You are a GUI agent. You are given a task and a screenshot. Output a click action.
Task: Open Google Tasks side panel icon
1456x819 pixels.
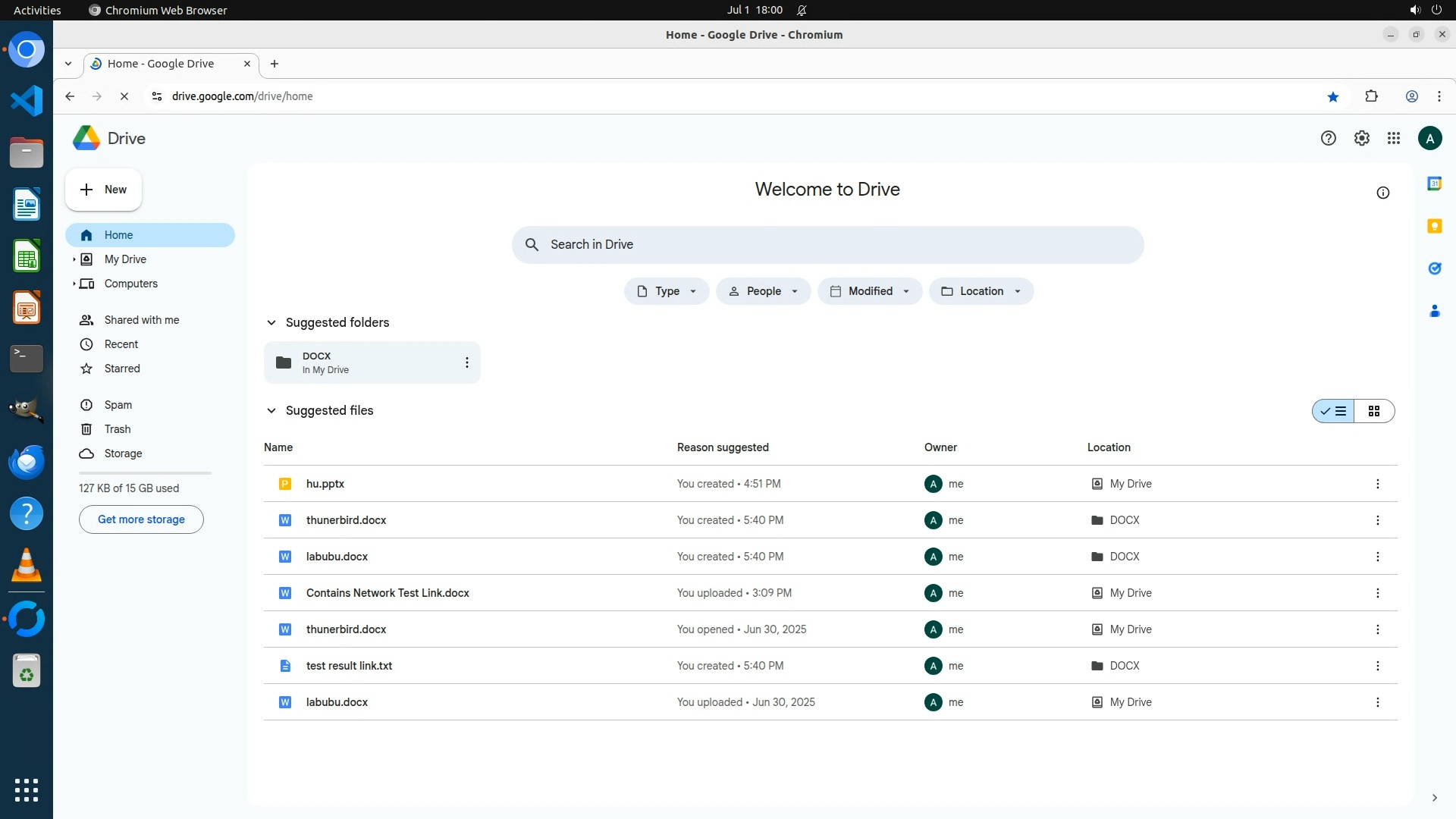(x=1434, y=268)
